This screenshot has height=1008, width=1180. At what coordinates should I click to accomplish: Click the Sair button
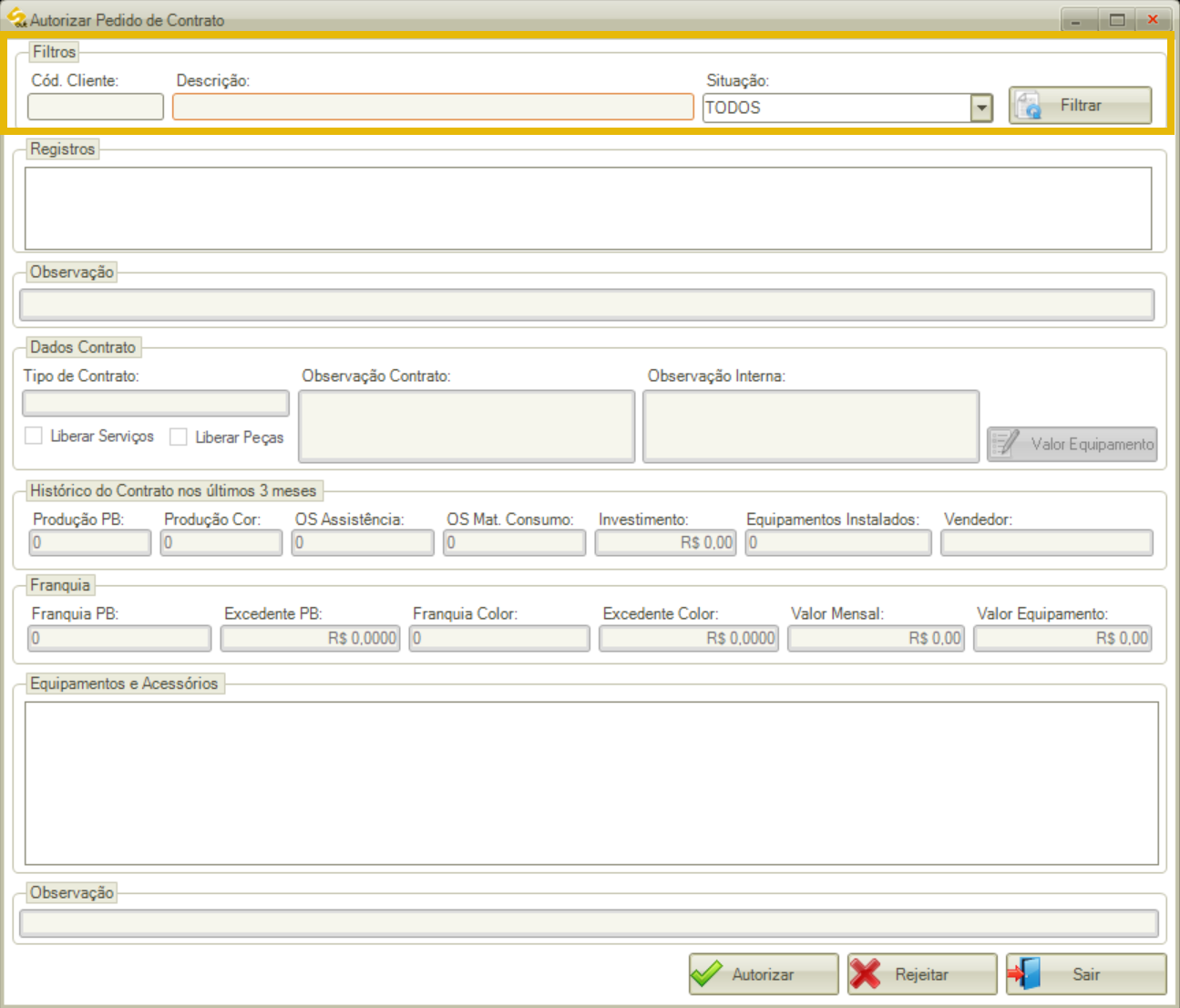pyautogui.click(x=1086, y=974)
